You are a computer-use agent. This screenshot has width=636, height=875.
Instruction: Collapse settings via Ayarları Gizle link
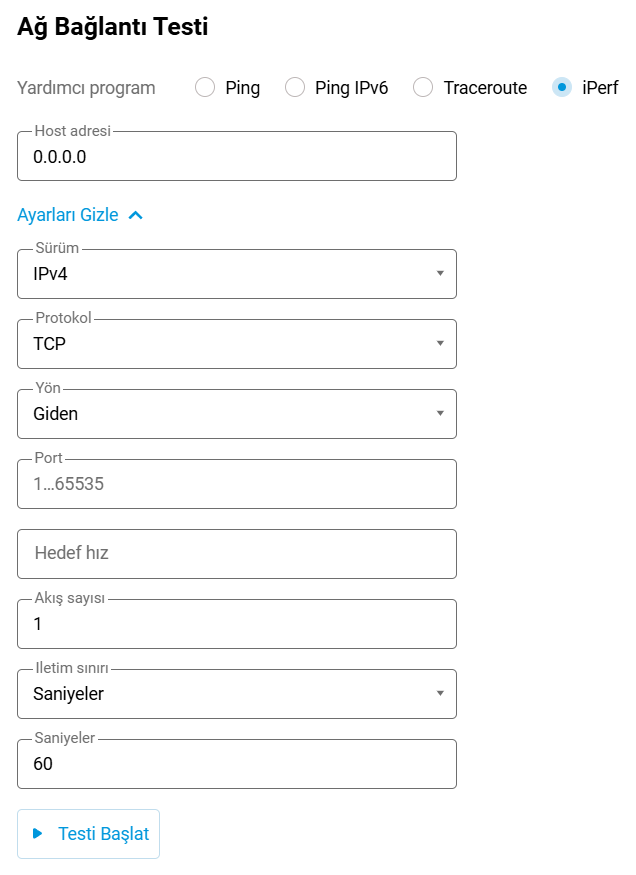68,215
